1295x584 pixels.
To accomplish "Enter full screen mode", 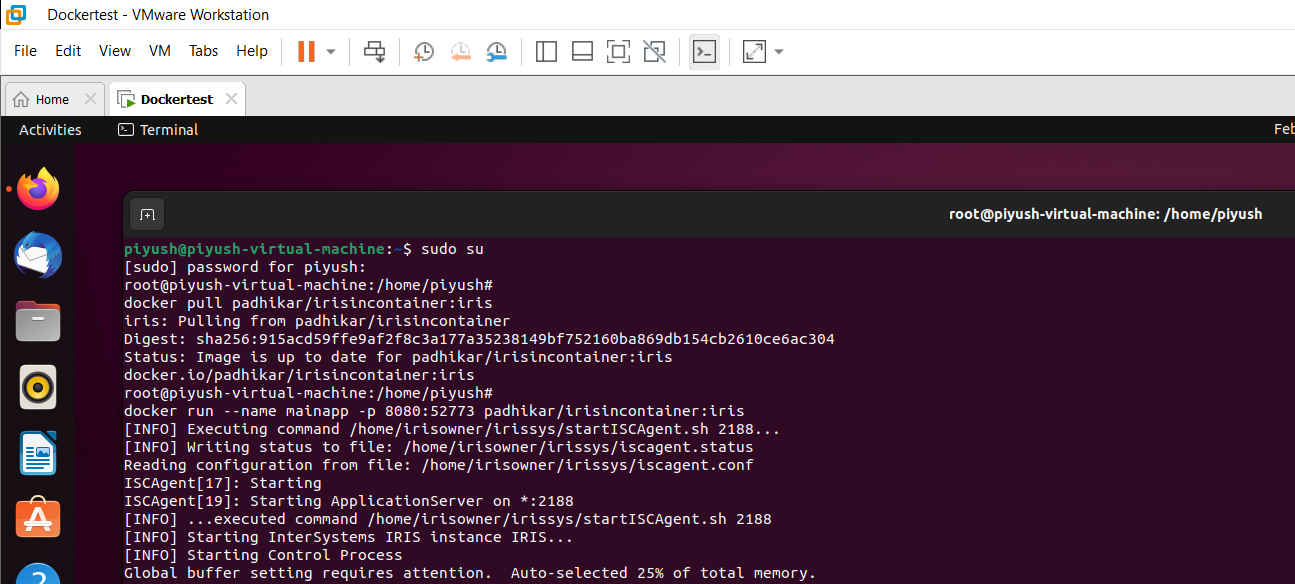I will point(618,51).
